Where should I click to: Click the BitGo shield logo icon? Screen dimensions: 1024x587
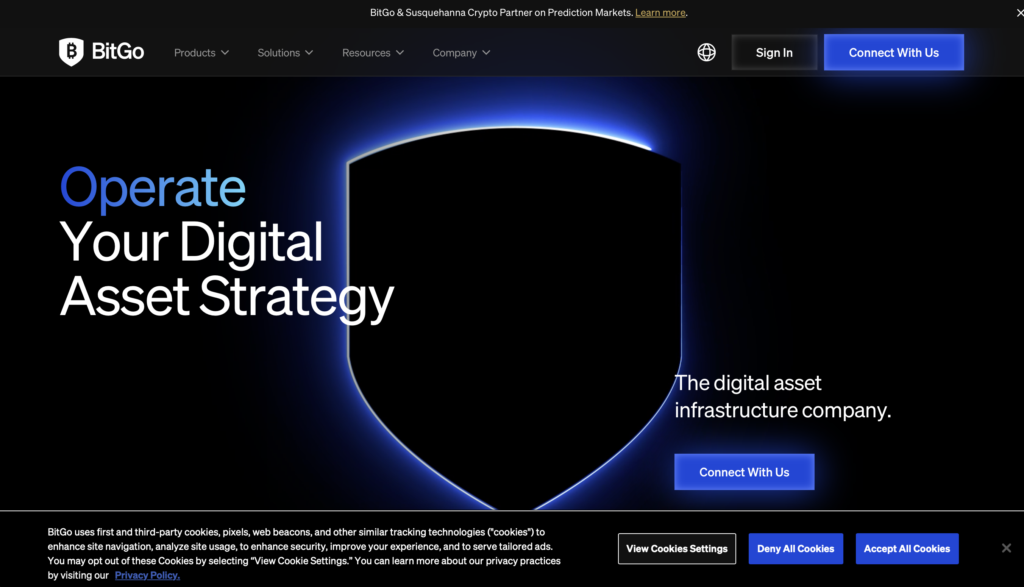[x=71, y=52]
